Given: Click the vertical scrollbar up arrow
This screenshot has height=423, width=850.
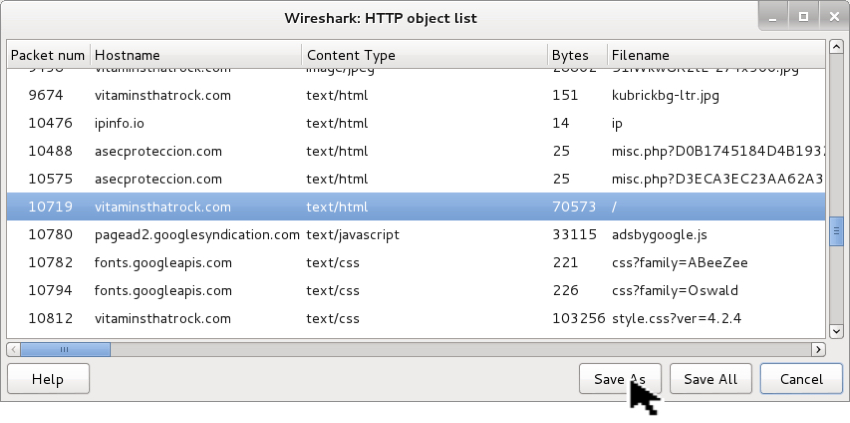Looking at the screenshot, I should pos(836,47).
